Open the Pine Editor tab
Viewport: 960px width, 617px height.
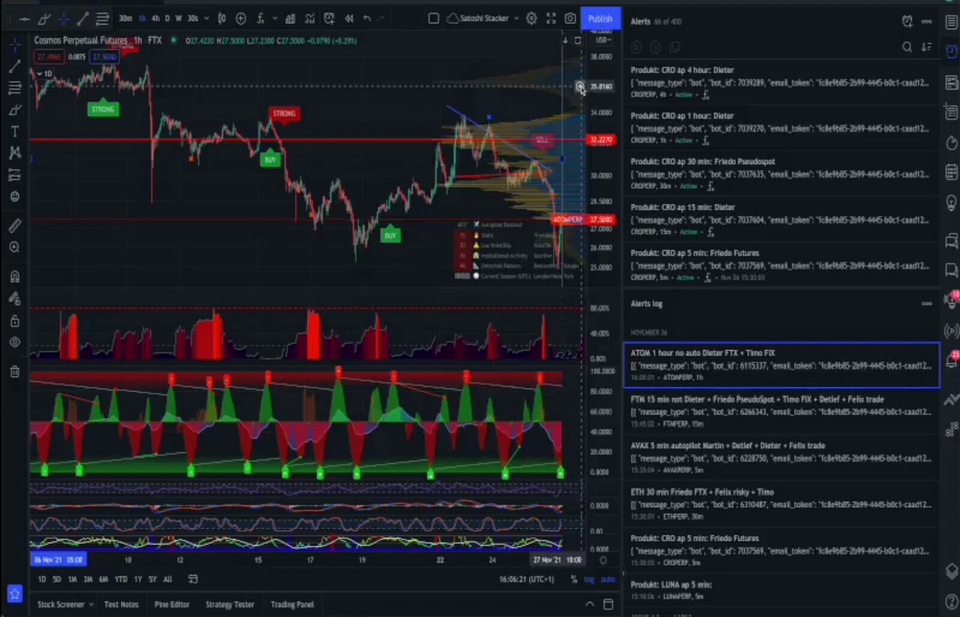coord(172,605)
